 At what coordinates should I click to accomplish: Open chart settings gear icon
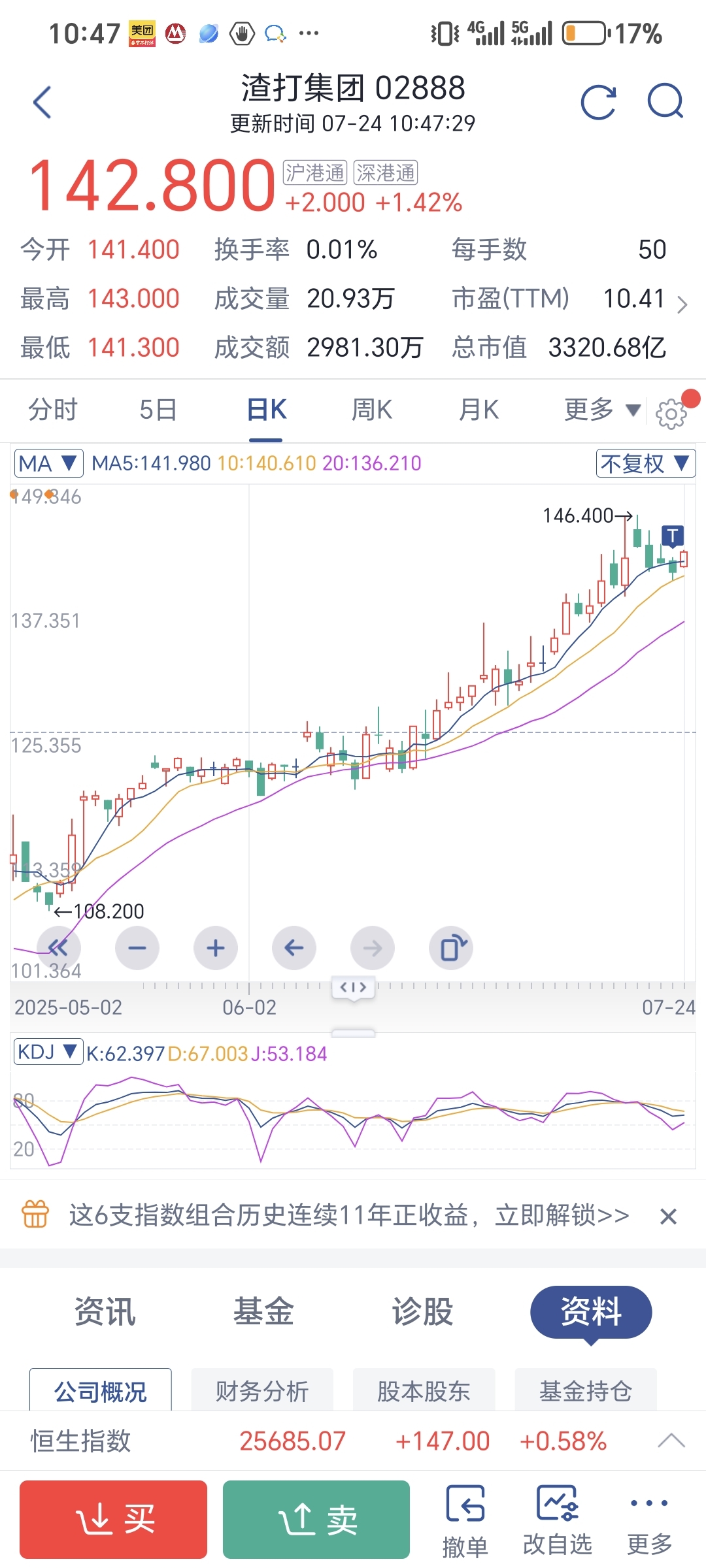coord(671,414)
